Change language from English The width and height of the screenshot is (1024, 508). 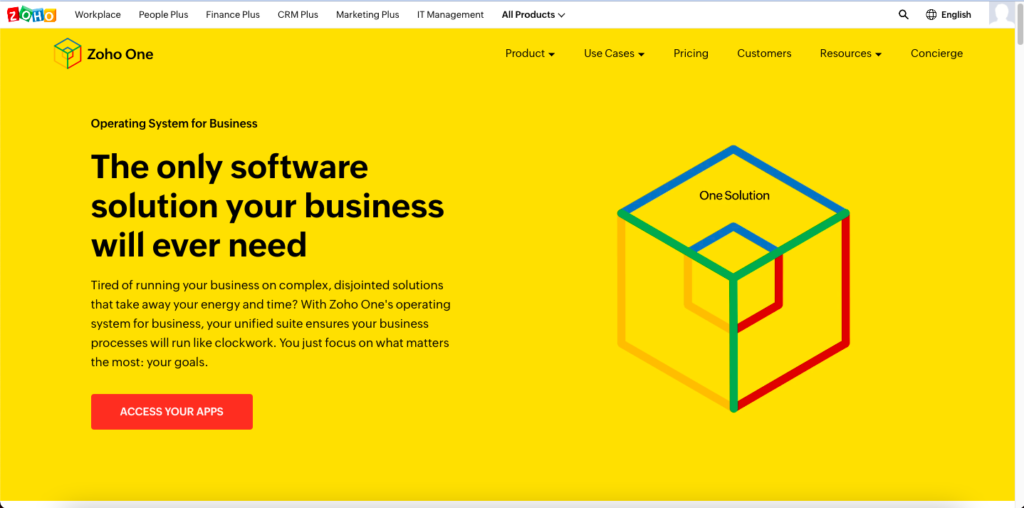[956, 14]
